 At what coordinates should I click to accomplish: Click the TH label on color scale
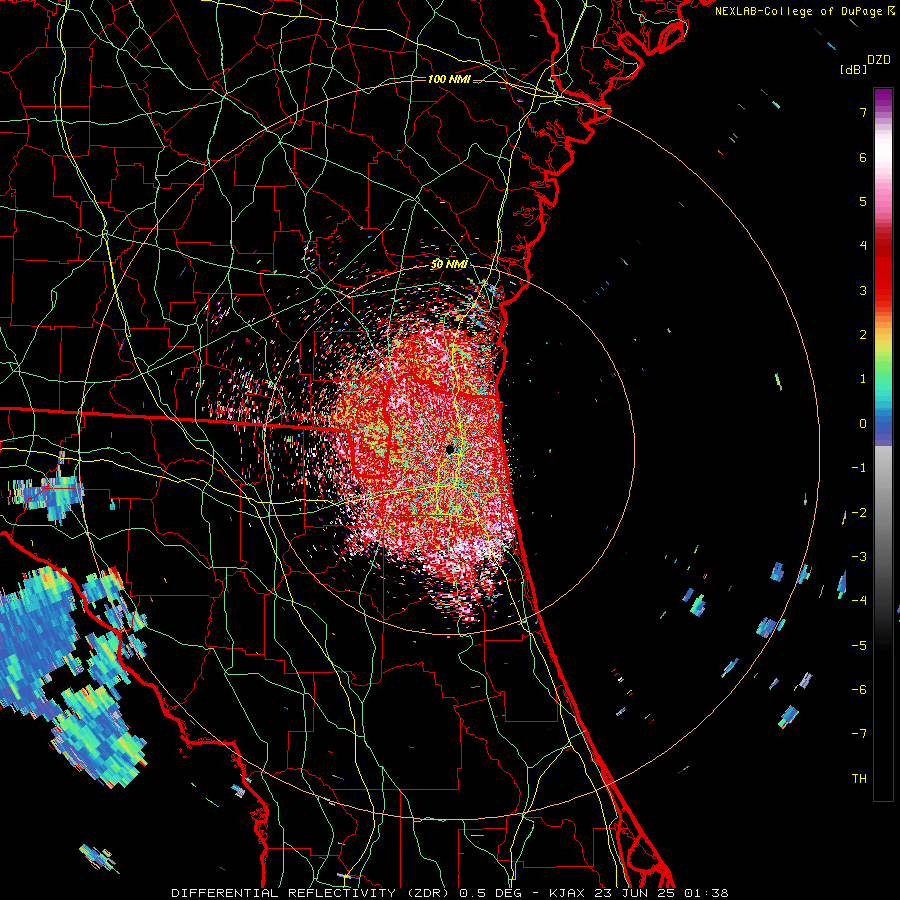pyautogui.click(x=859, y=778)
